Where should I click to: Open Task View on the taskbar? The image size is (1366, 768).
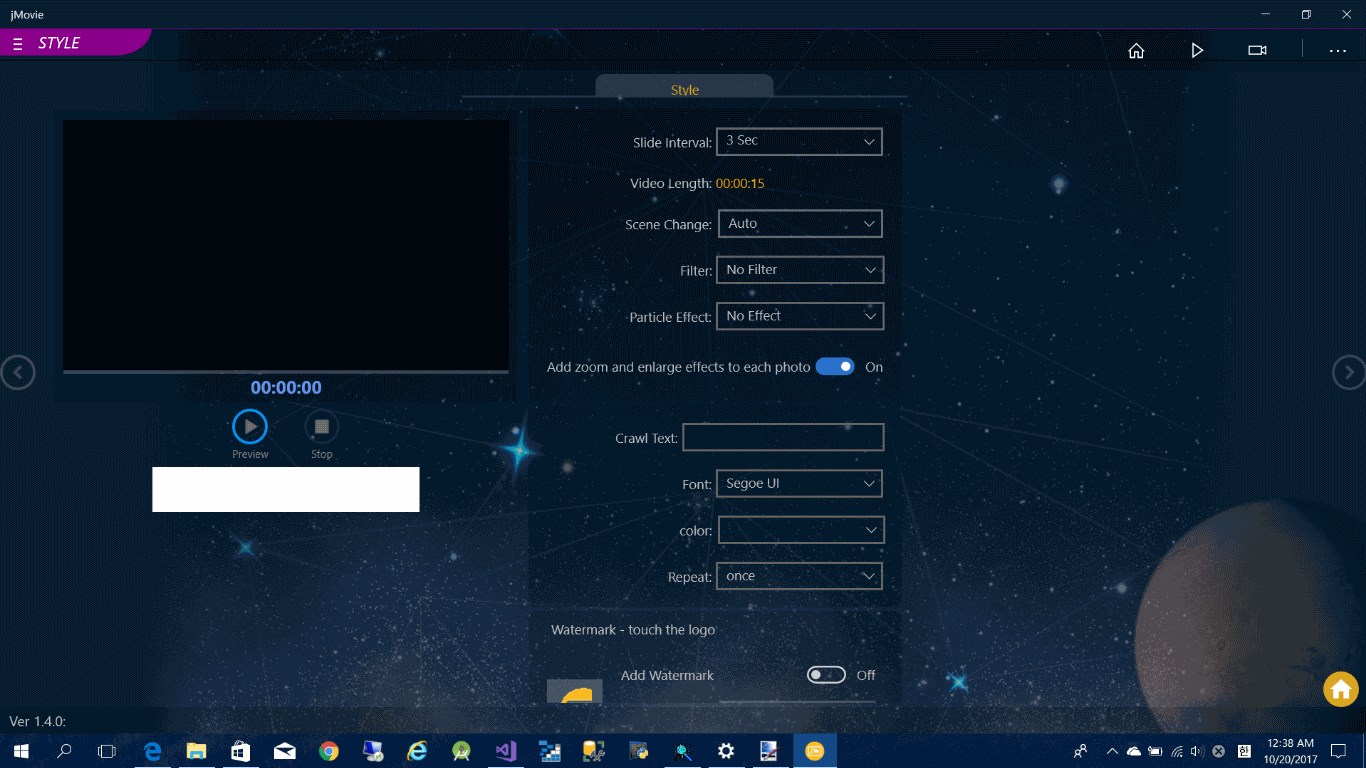[107, 751]
